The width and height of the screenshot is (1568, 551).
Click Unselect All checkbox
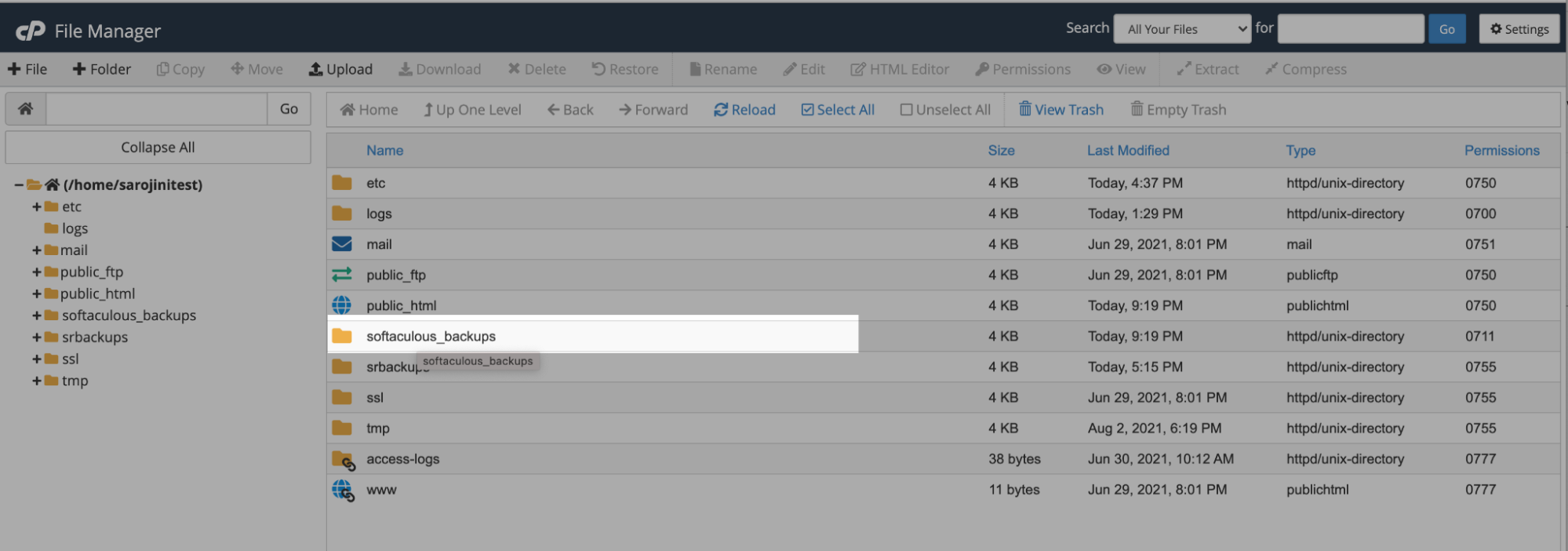[945, 110]
